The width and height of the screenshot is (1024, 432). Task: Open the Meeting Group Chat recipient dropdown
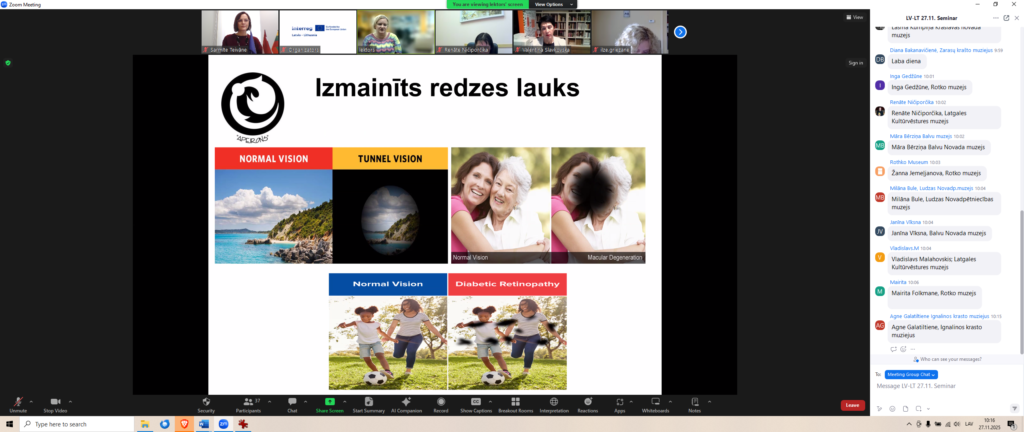912,374
